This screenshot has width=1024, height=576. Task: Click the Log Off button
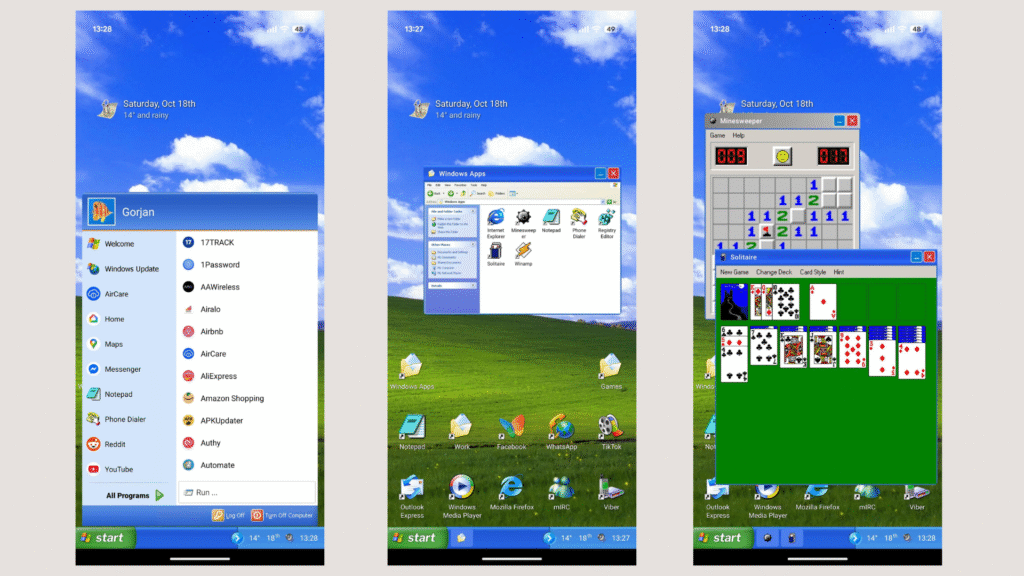point(228,515)
